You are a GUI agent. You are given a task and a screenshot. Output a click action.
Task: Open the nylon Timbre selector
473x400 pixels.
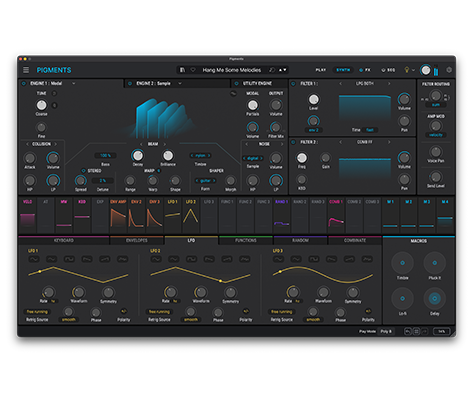pyautogui.click(x=200, y=156)
